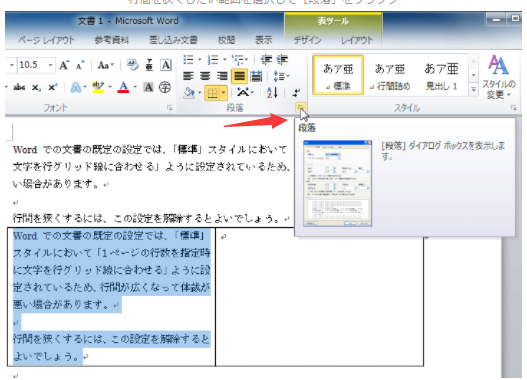Expand the styles gallery More arrow
The height and width of the screenshot is (380, 527).
click(474, 90)
